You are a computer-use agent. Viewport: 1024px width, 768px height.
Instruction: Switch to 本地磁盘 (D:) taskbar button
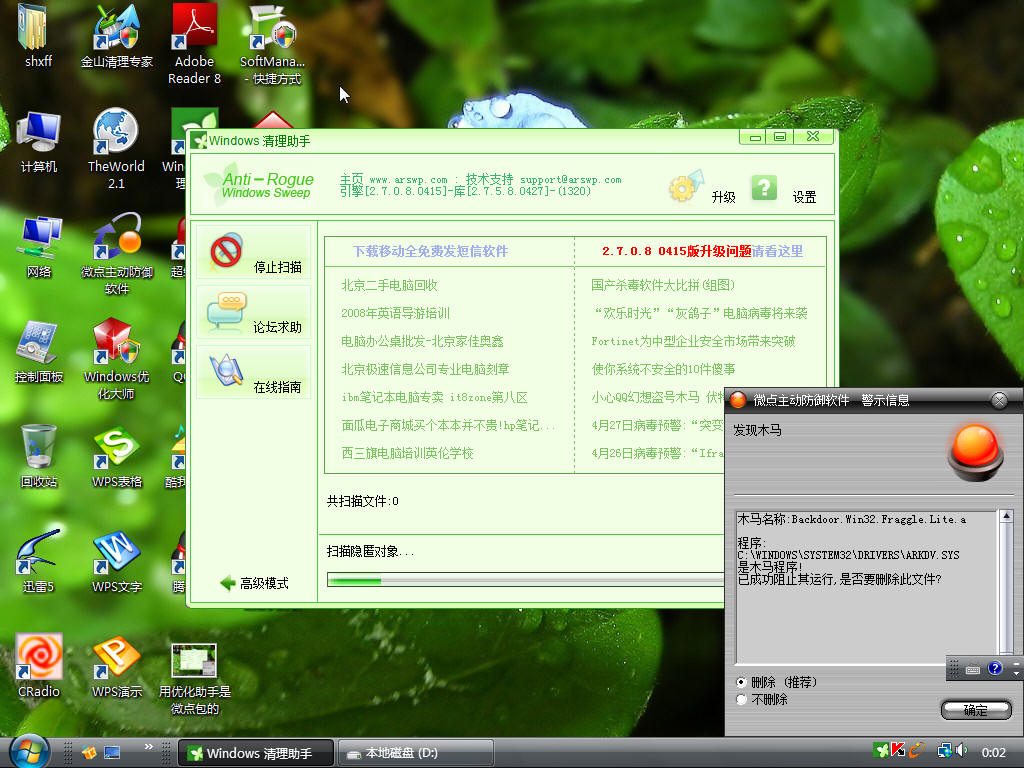click(x=415, y=753)
